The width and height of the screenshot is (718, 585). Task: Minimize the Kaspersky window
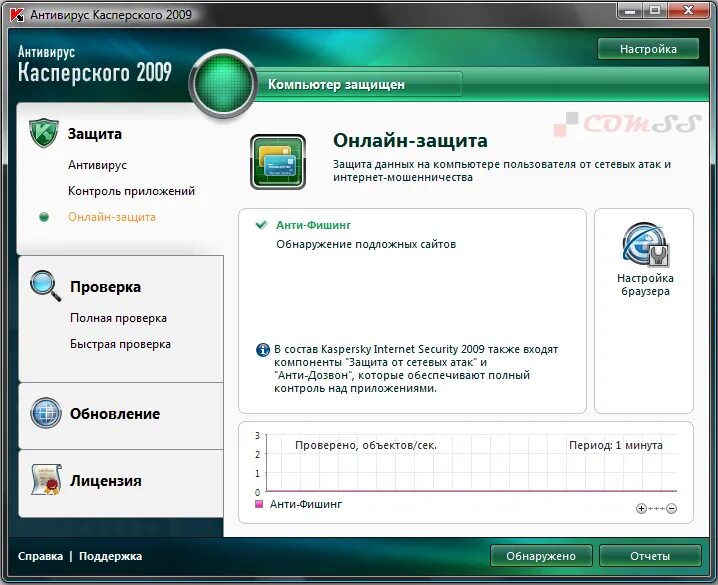(630, 10)
